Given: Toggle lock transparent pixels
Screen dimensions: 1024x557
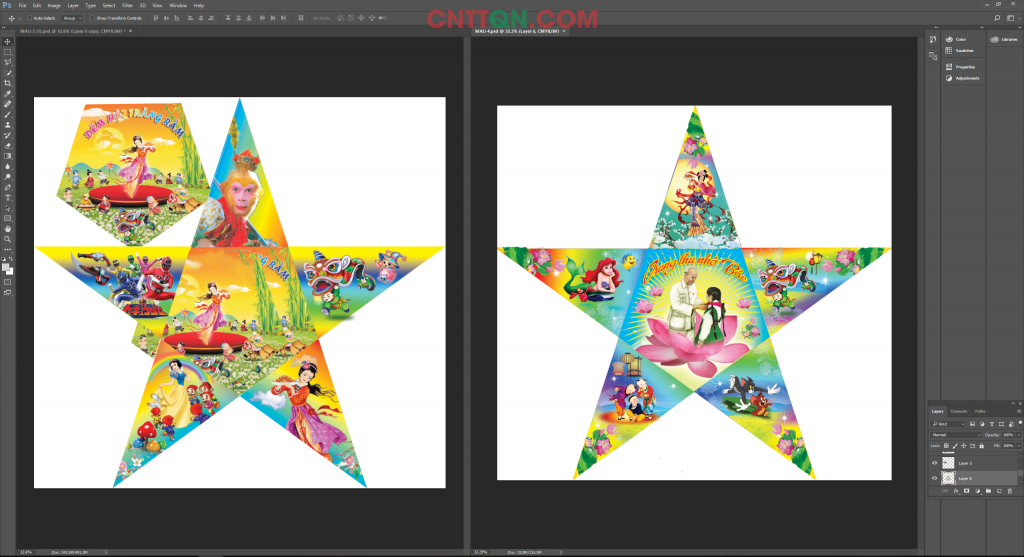Looking at the screenshot, I should tap(946, 446).
